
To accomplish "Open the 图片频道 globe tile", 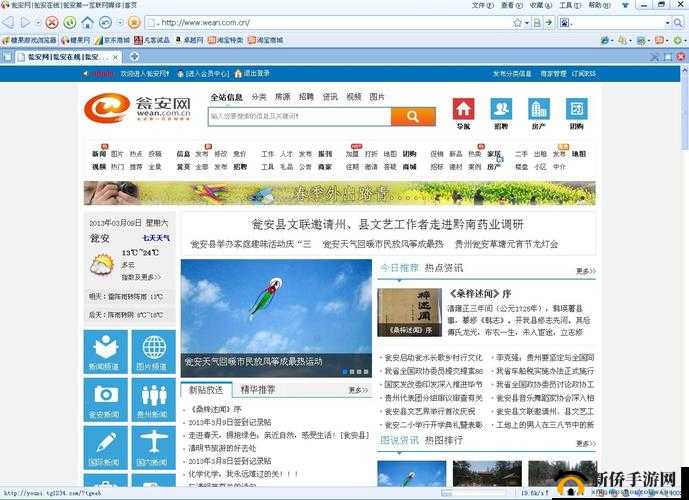I will pyautogui.click(x=153, y=352).
